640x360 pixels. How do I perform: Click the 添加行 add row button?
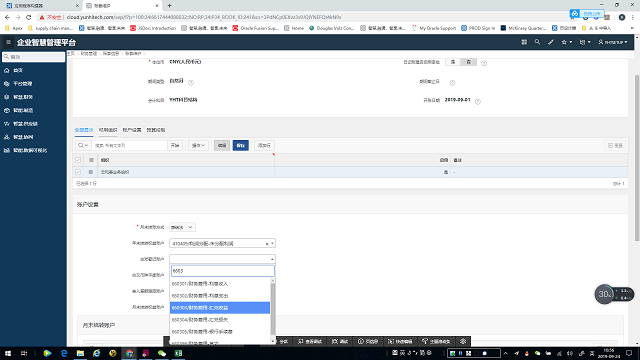click(x=264, y=145)
